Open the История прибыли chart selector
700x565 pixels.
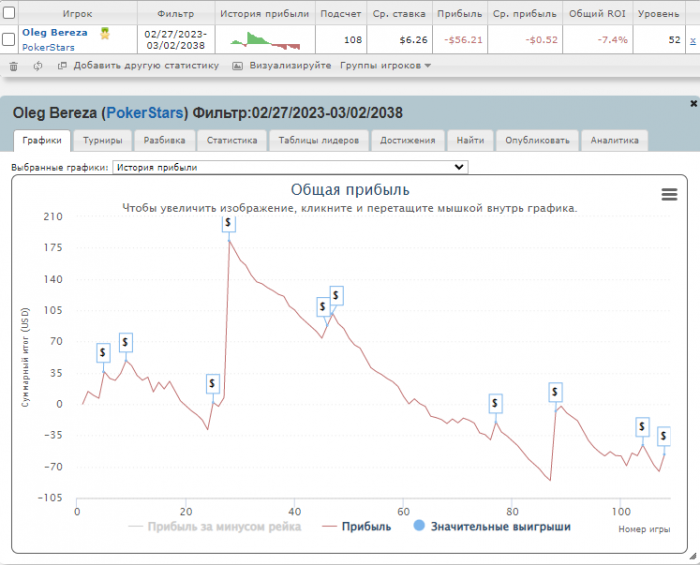point(290,167)
